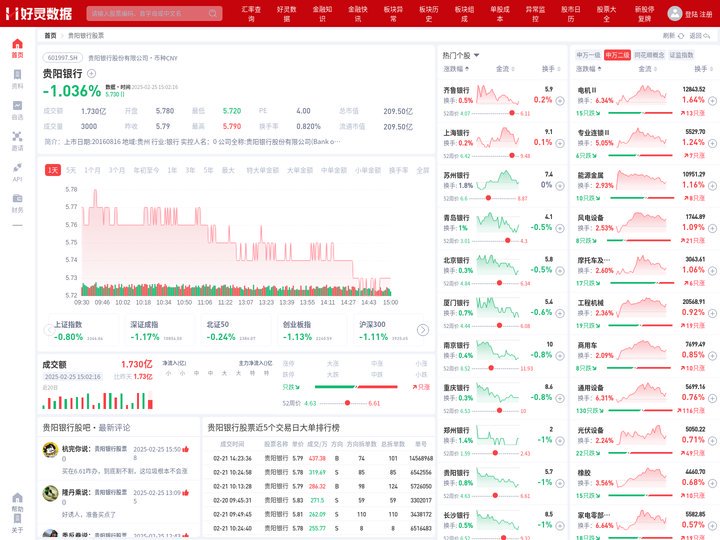Open the API sidebar icon
Screen dimensions: 720x540
[17, 172]
